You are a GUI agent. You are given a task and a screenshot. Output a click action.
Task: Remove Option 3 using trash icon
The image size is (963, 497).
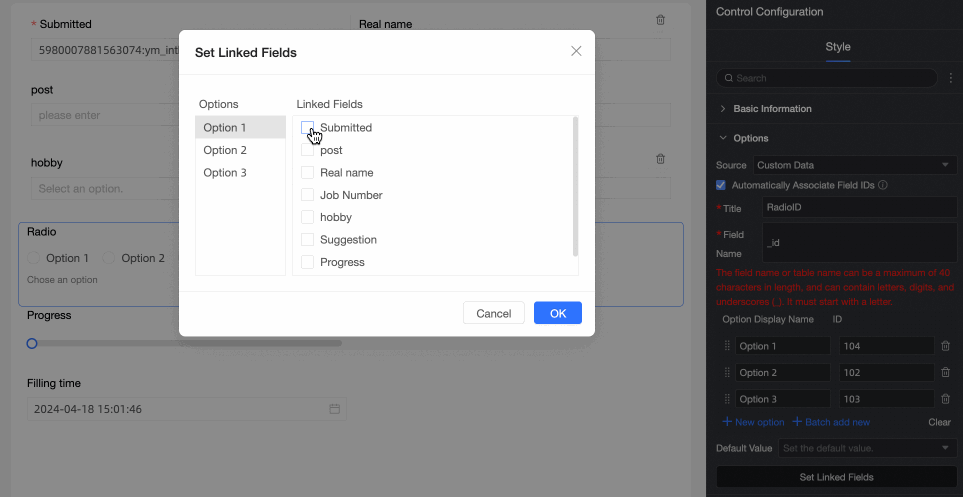coord(945,399)
